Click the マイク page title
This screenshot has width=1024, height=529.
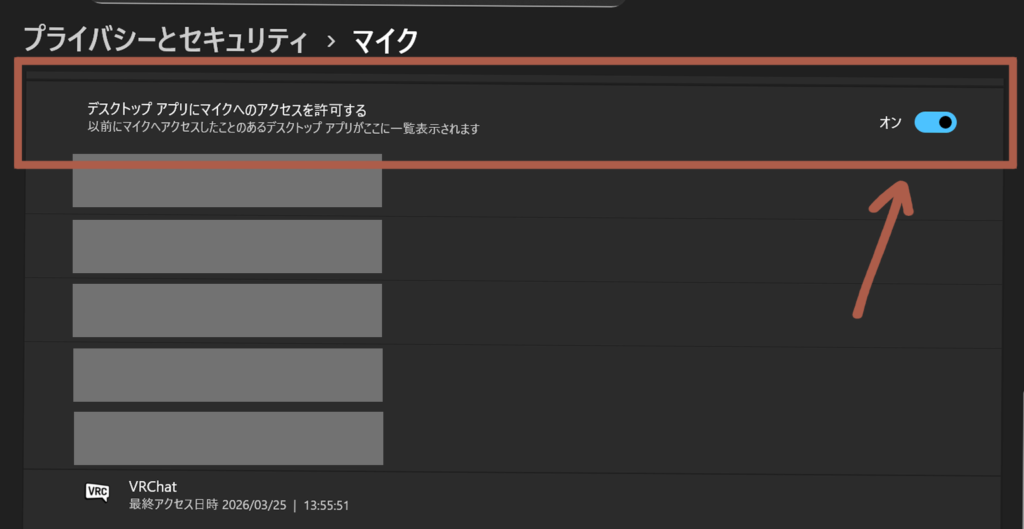385,40
